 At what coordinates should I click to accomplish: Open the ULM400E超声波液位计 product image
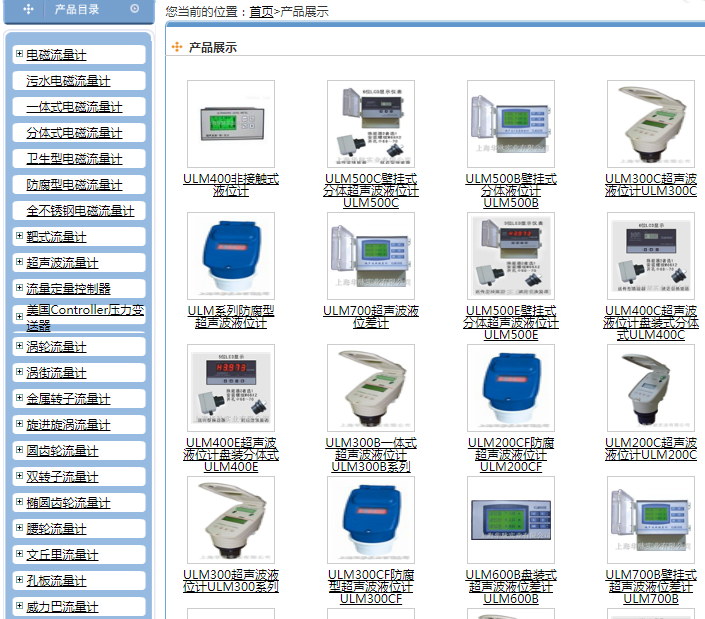click(231, 388)
